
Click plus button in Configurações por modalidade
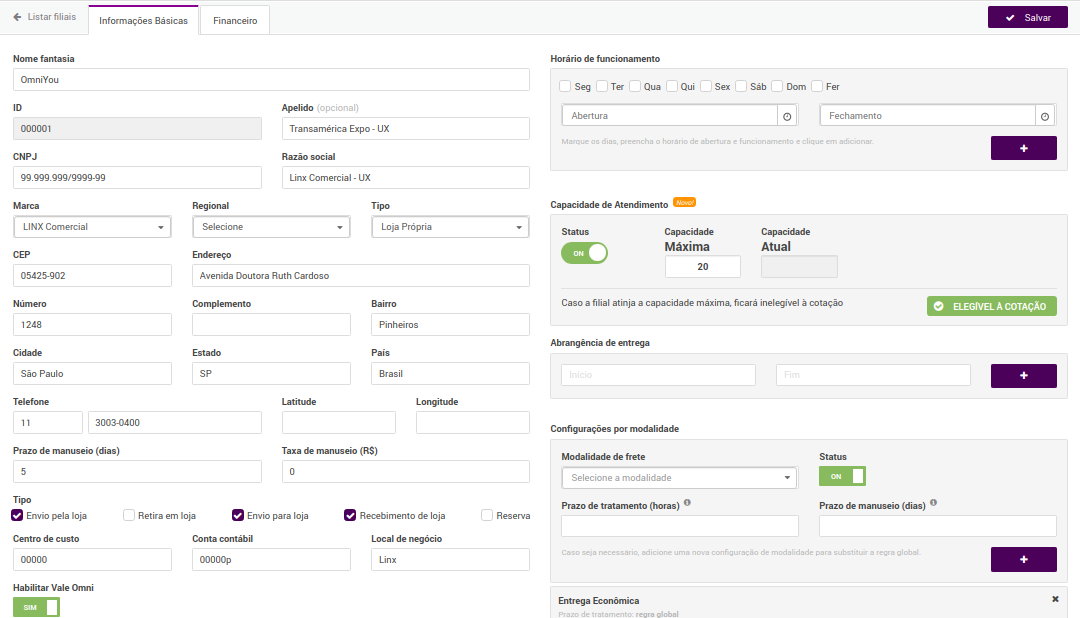(x=1024, y=559)
